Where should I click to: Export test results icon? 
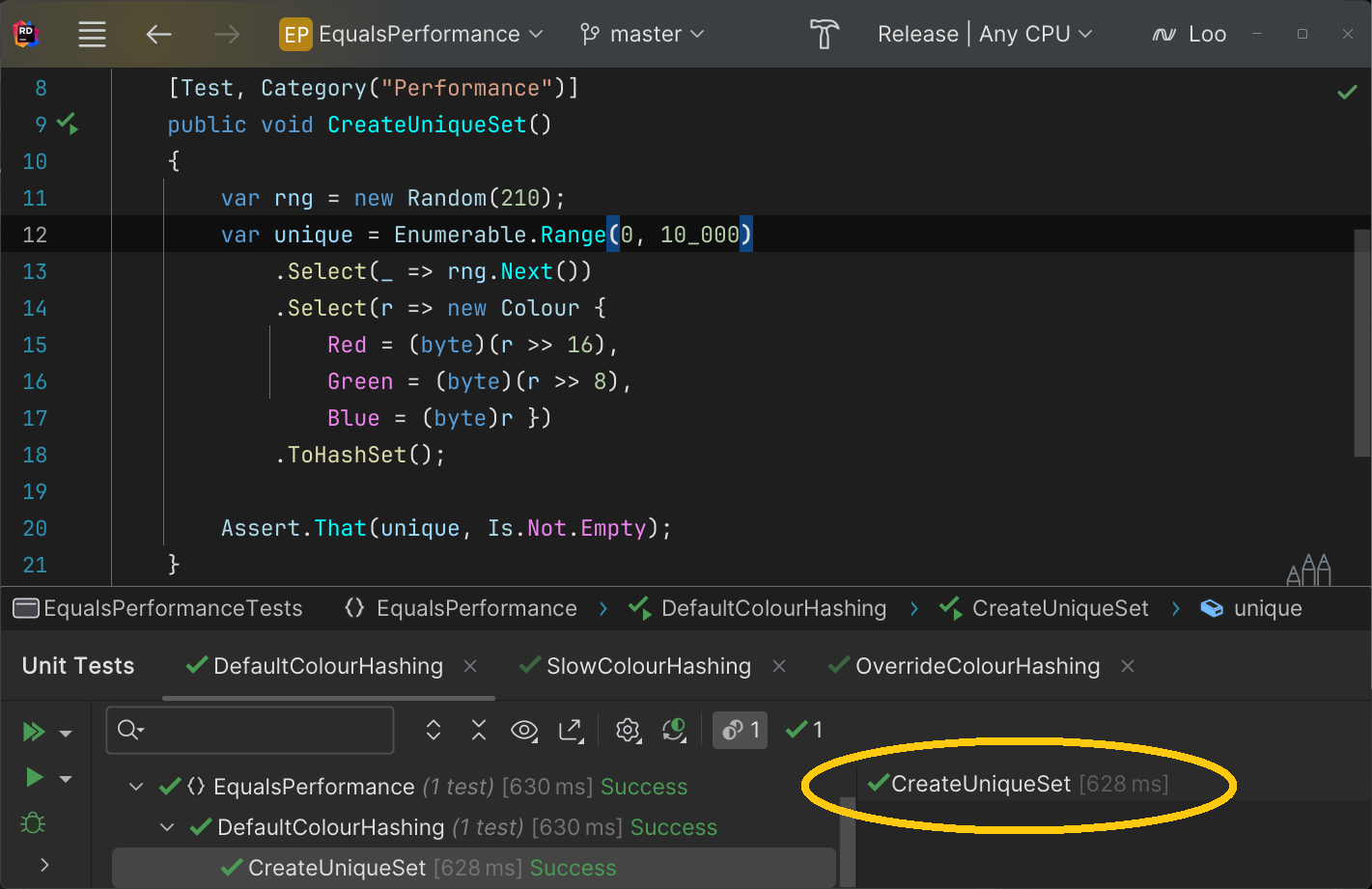[x=572, y=731]
